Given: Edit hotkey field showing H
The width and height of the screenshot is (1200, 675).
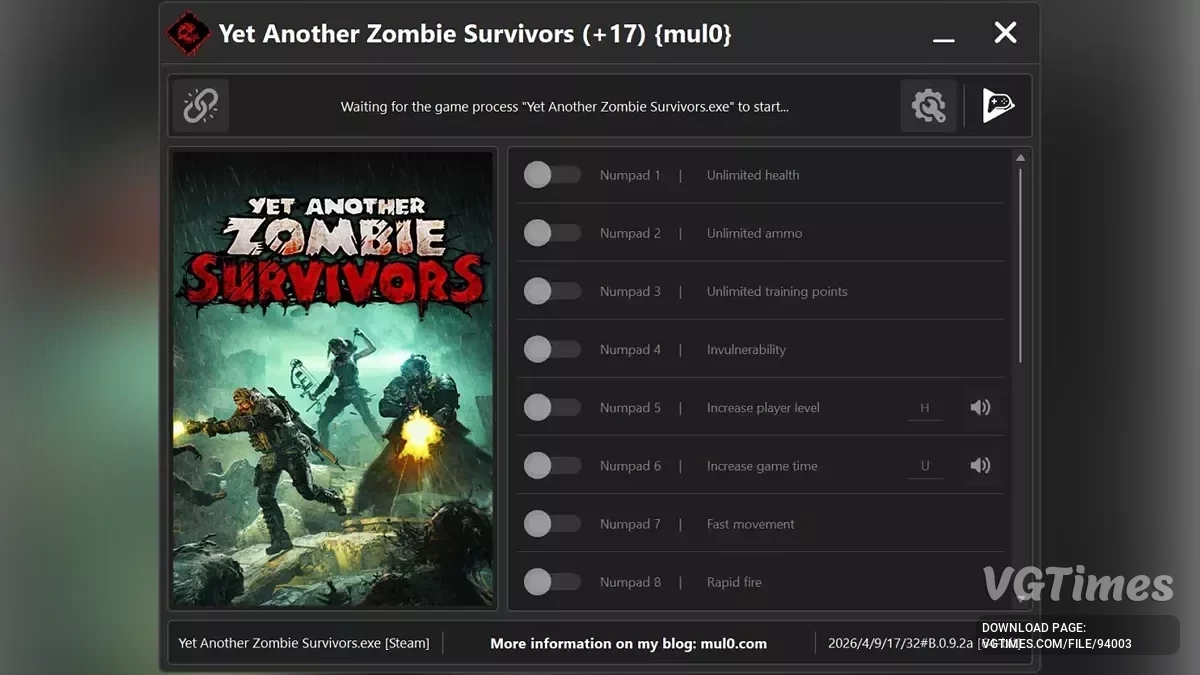Looking at the screenshot, I should point(925,408).
